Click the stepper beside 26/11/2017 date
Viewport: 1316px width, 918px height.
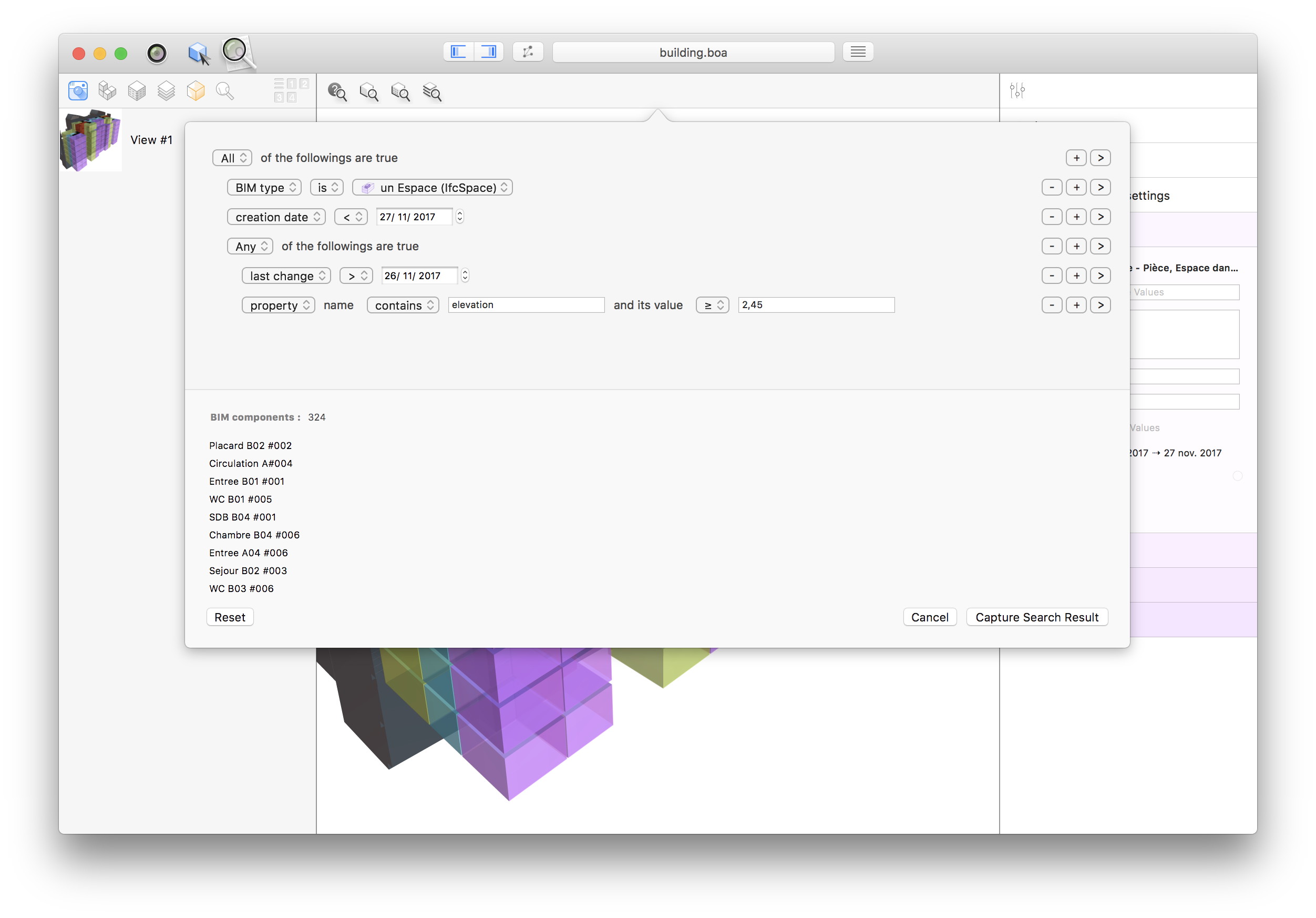pos(466,276)
